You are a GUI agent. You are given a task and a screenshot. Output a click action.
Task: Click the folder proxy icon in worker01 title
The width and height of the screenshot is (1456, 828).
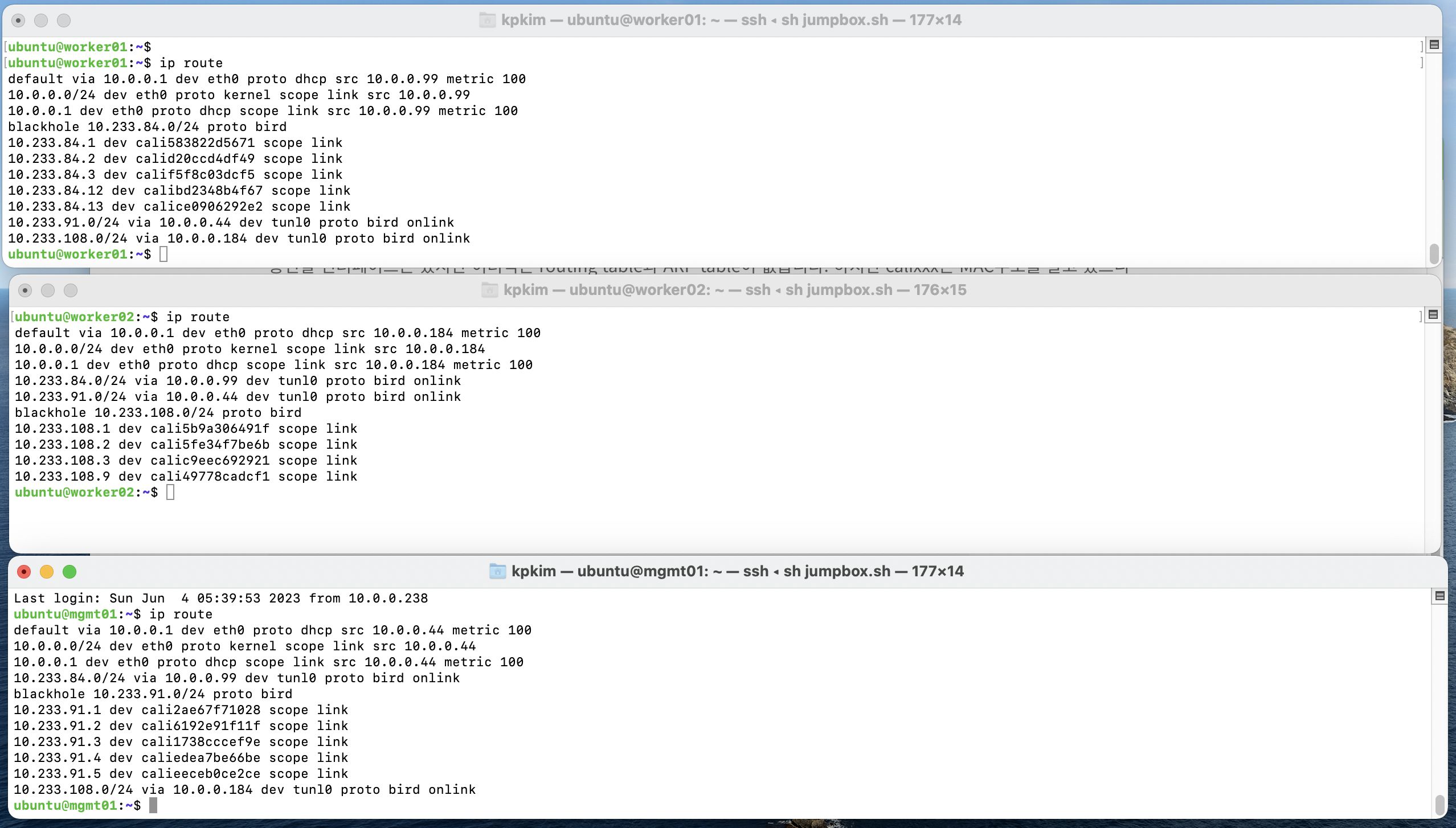(x=487, y=21)
